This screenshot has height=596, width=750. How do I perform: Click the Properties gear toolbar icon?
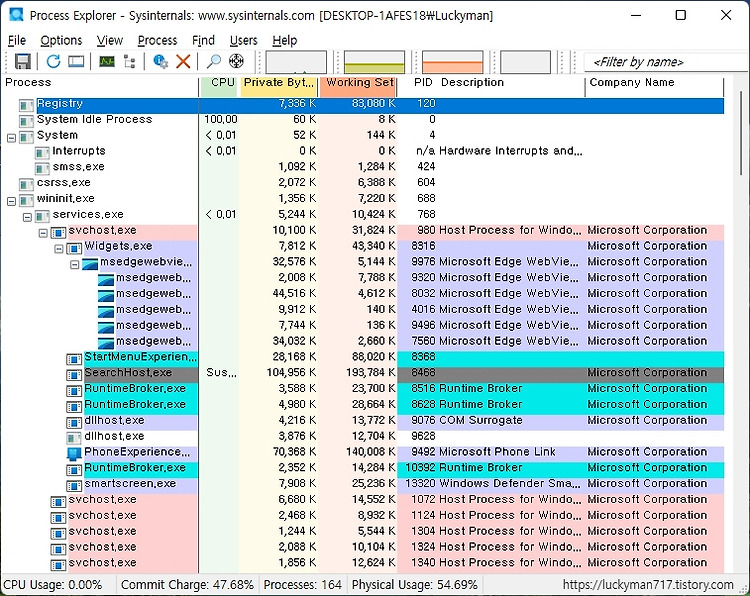[x=160, y=61]
